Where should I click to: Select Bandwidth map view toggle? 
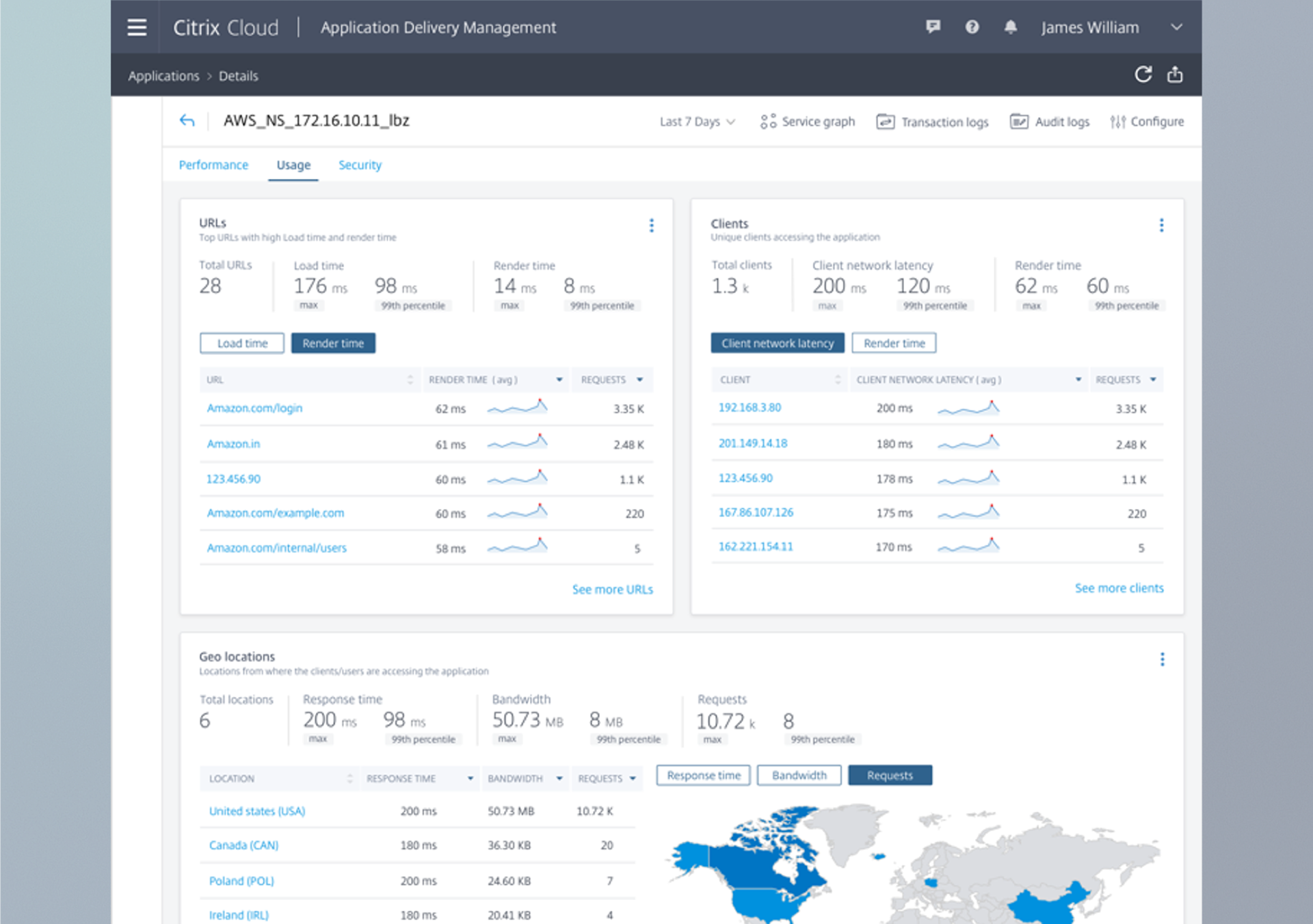tap(799, 776)
